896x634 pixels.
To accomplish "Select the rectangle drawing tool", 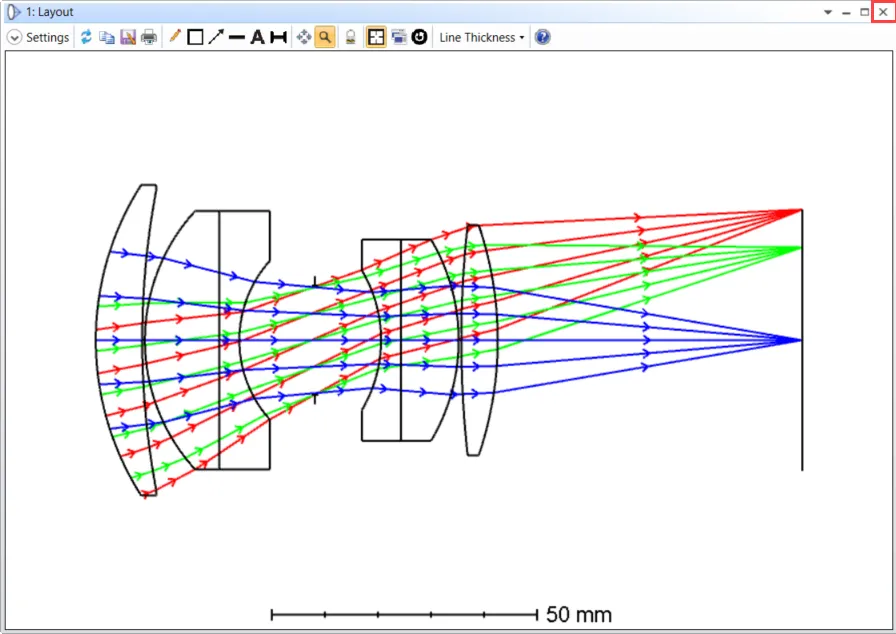I will 195,37.
